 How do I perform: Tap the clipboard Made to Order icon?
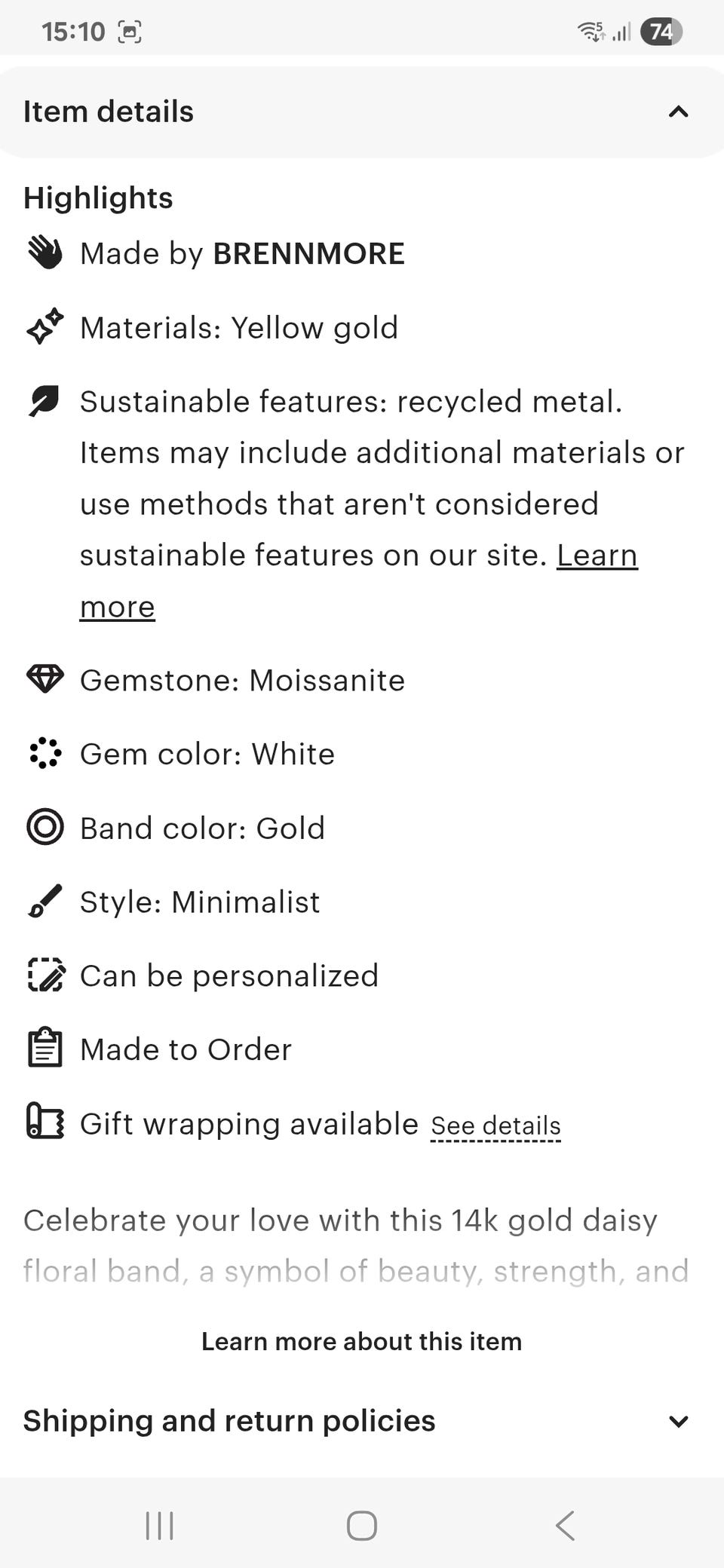[x=45, y=1049]
